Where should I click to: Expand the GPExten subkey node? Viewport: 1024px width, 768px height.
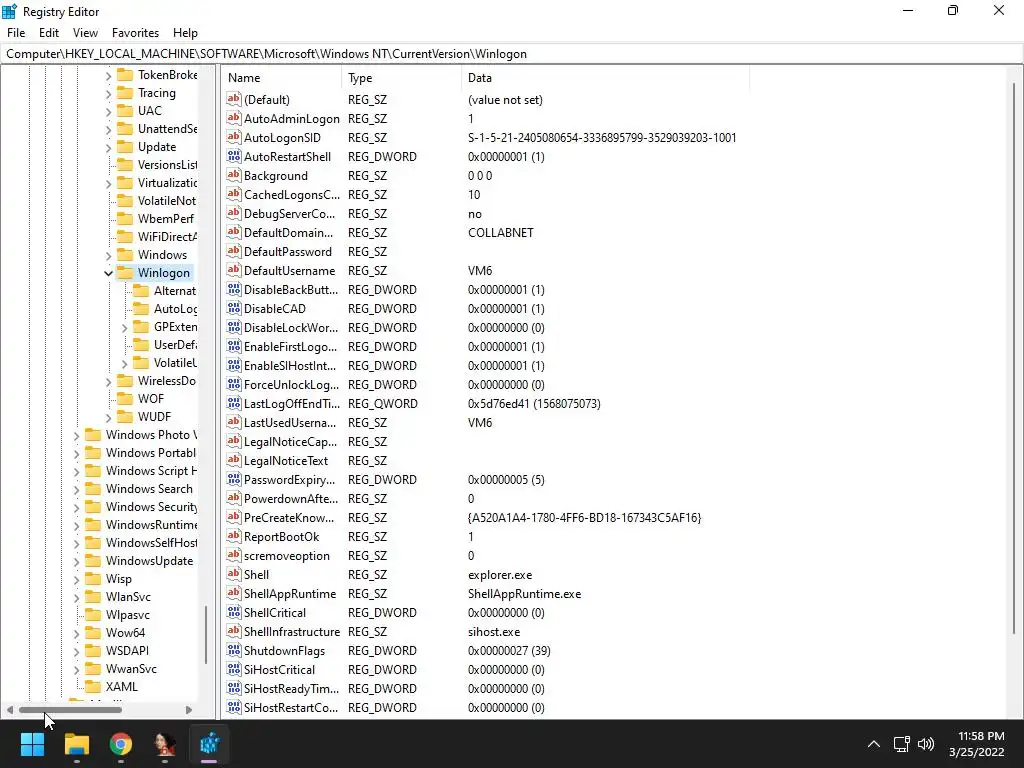click(x=124, y=327)
